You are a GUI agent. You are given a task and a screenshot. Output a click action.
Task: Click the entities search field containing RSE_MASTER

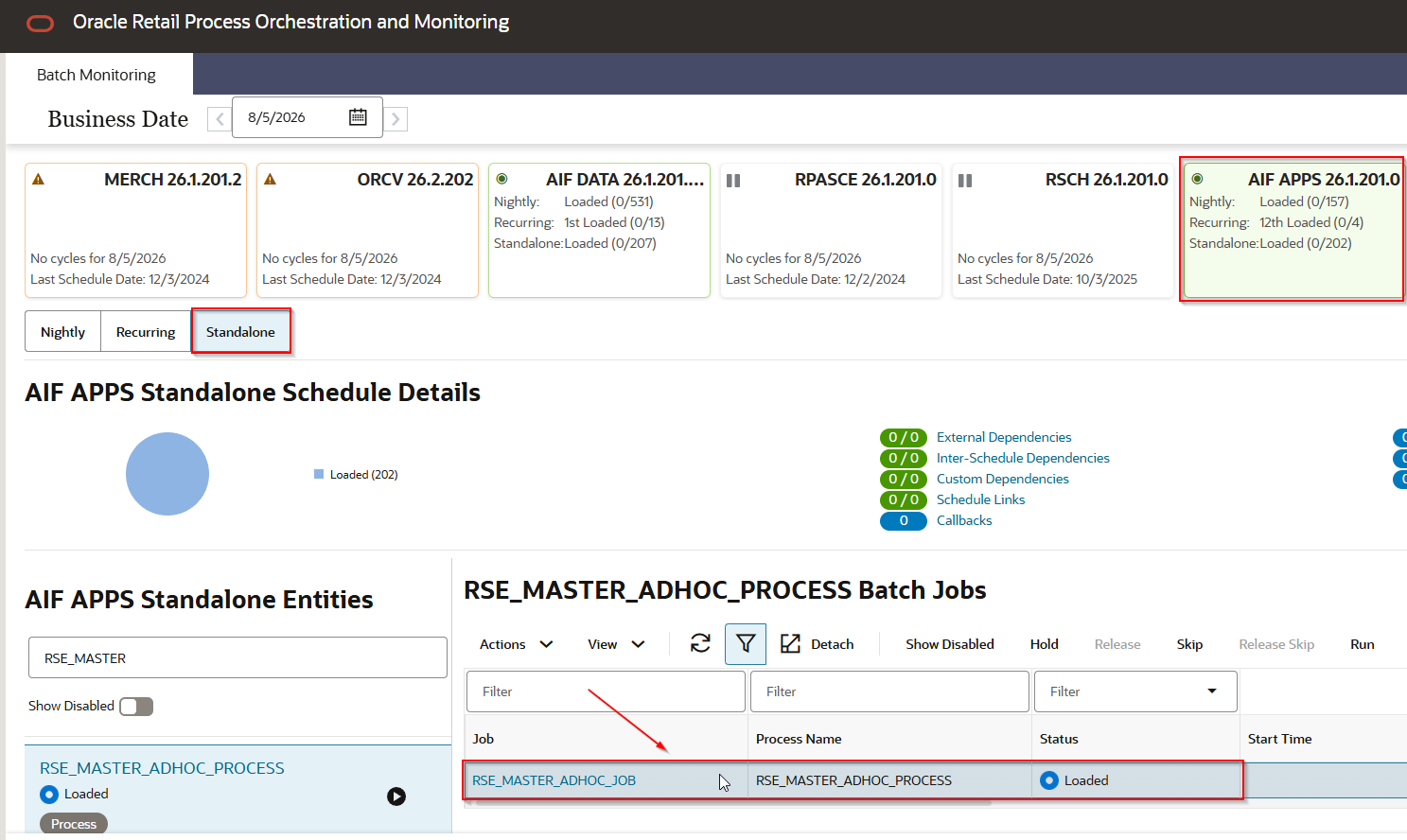237,657
